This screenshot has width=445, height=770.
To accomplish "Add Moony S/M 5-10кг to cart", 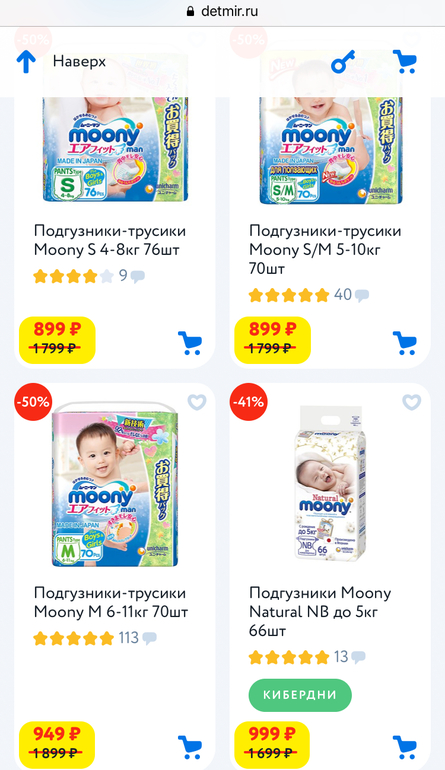I will coord(405,343).
